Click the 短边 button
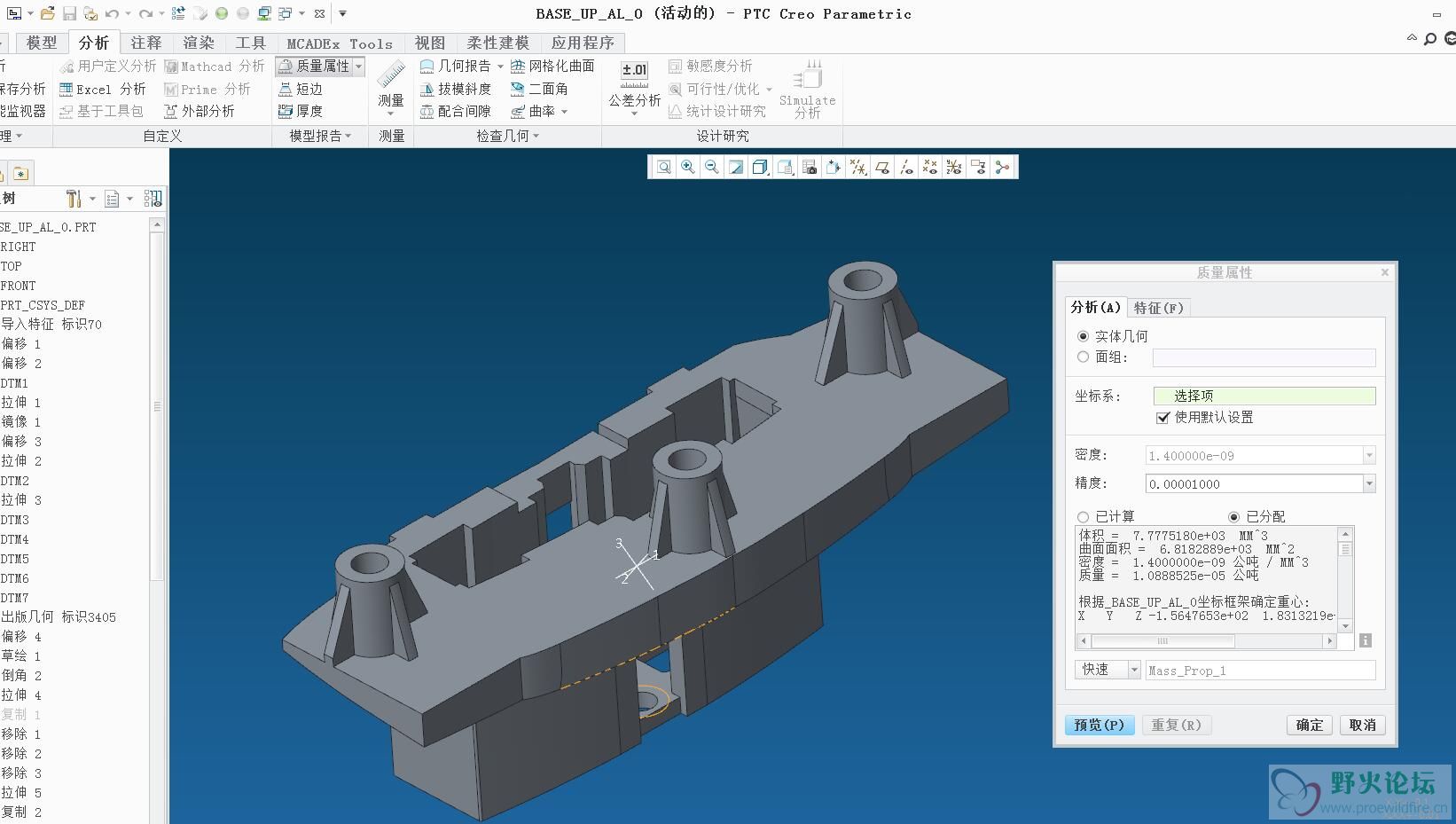The height and width of the screenshot is (824, 1456). pos(301,89)
